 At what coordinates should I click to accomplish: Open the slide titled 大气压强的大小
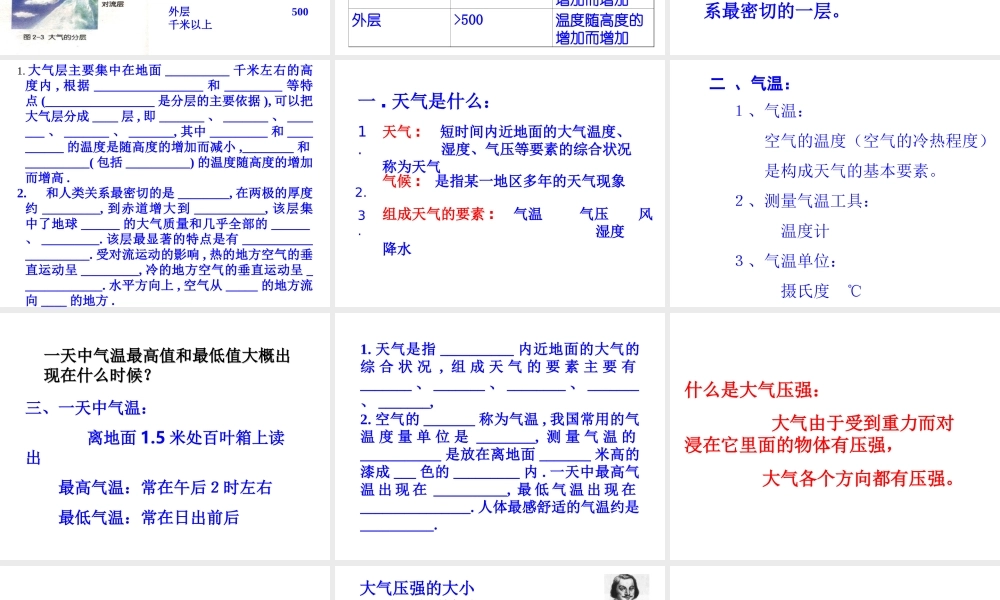[x=499, y=583]
